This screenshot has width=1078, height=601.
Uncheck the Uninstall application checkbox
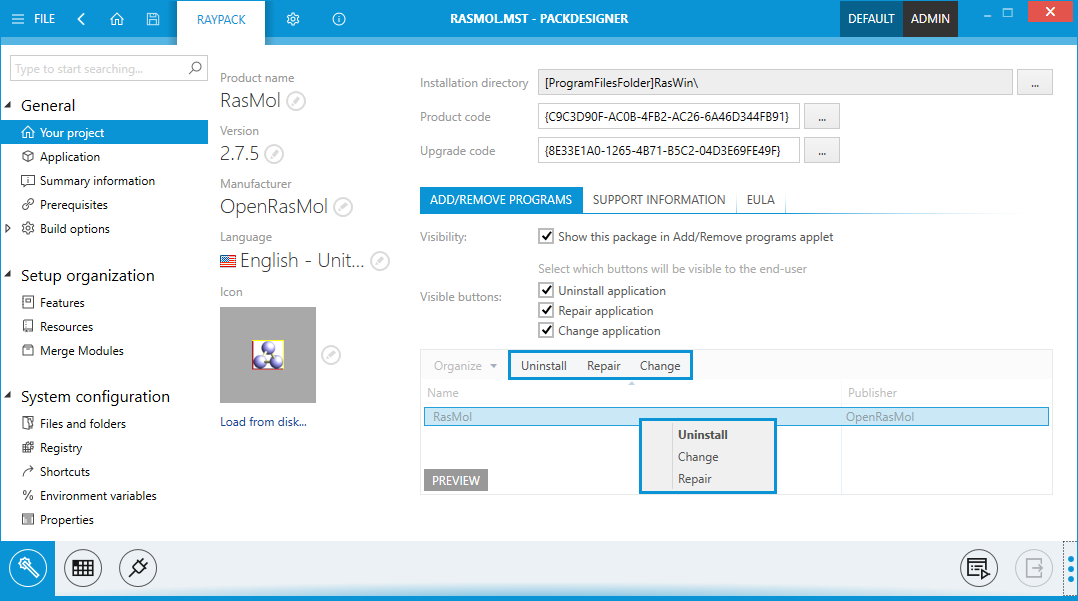(546, 290)
